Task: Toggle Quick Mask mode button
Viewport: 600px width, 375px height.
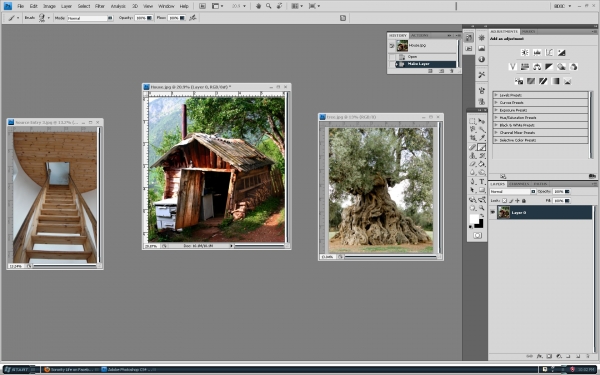Action: click(477, 235)
